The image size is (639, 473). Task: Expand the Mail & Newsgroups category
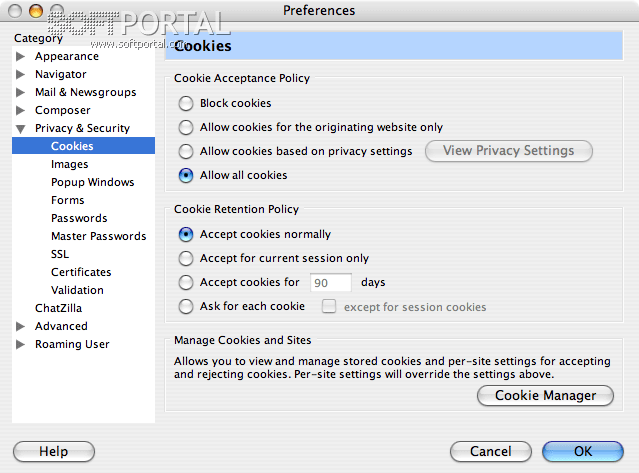point(20,93)
